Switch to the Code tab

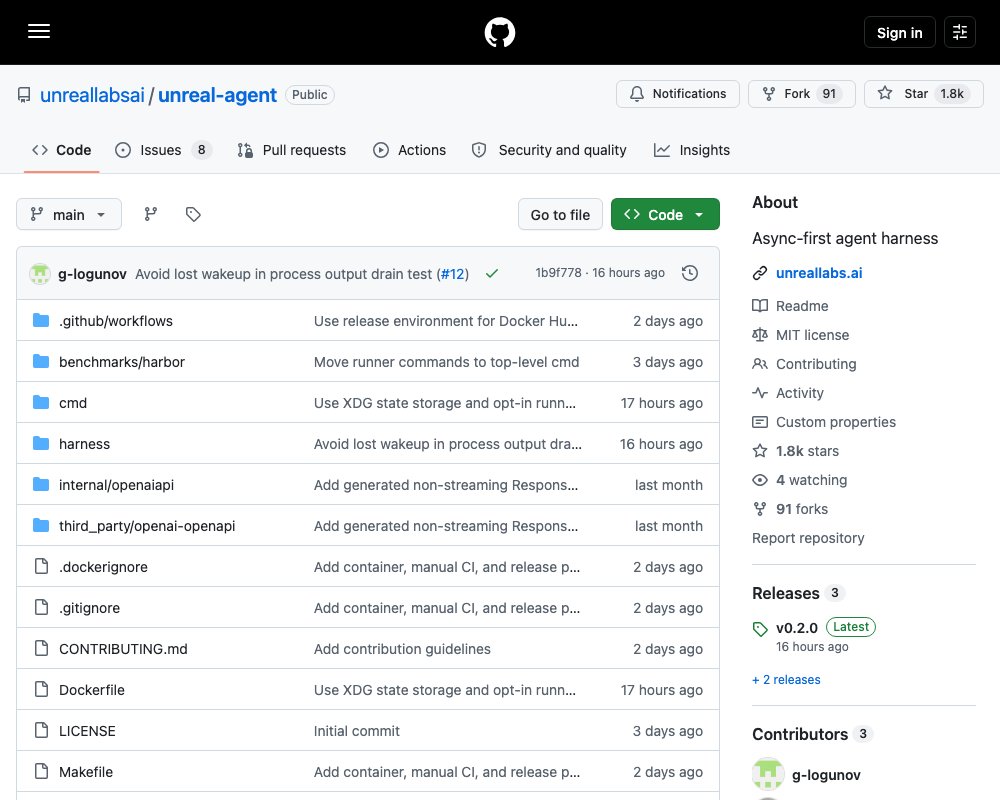coord(62,150)
